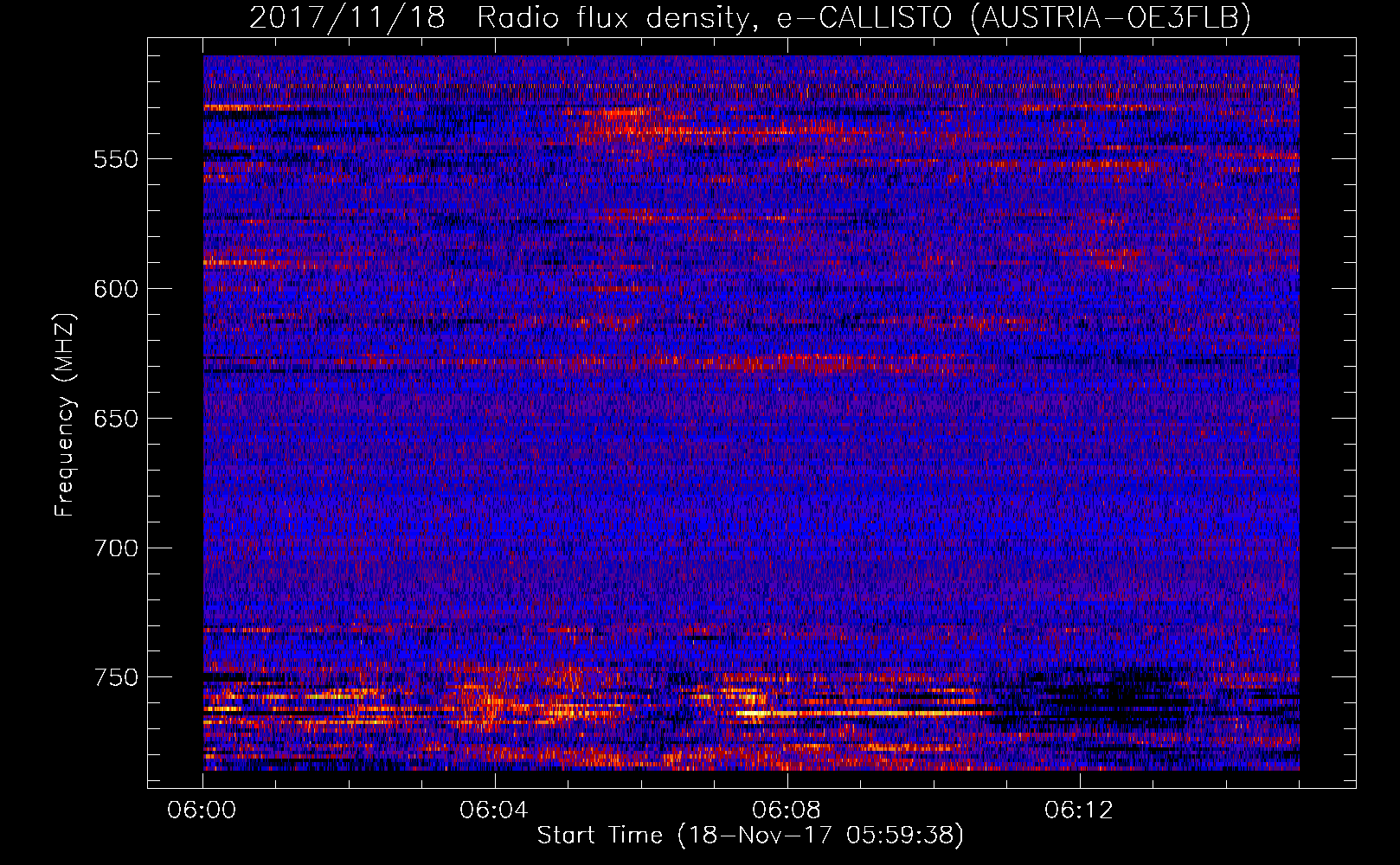Click the 'Frequency (MHZ)' axis label

65,415
